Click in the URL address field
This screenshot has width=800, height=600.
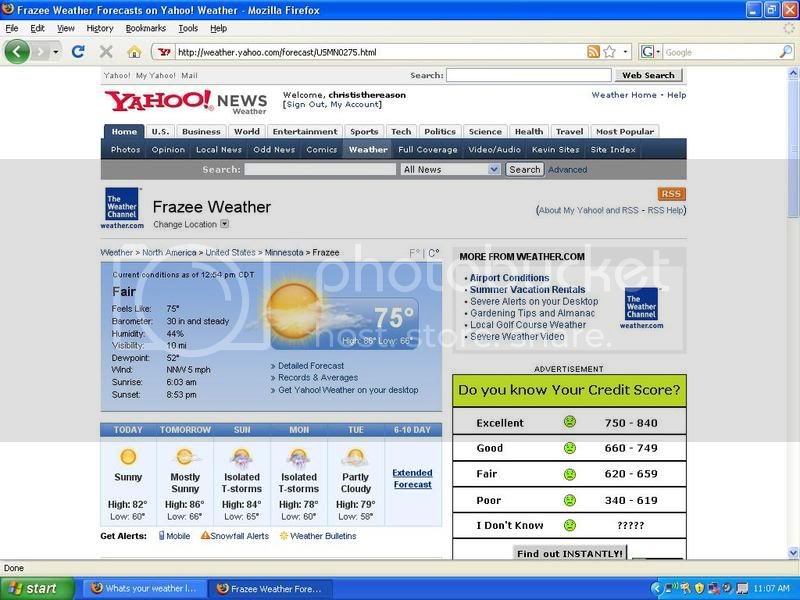378,52
